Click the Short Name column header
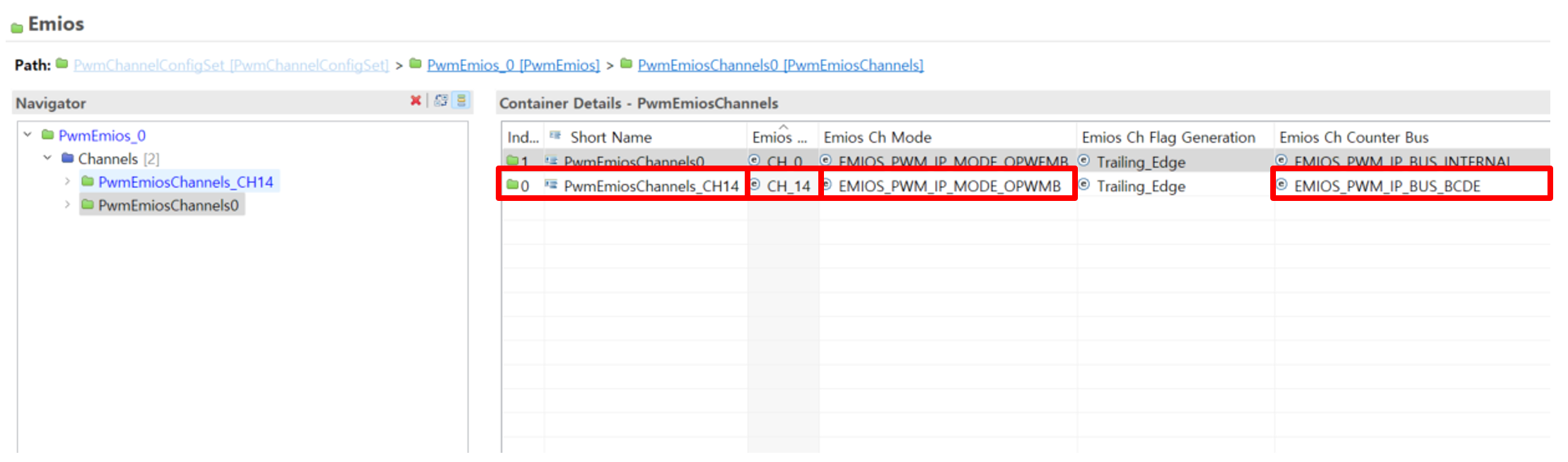The image size is (1568, 462). [610, 137]
